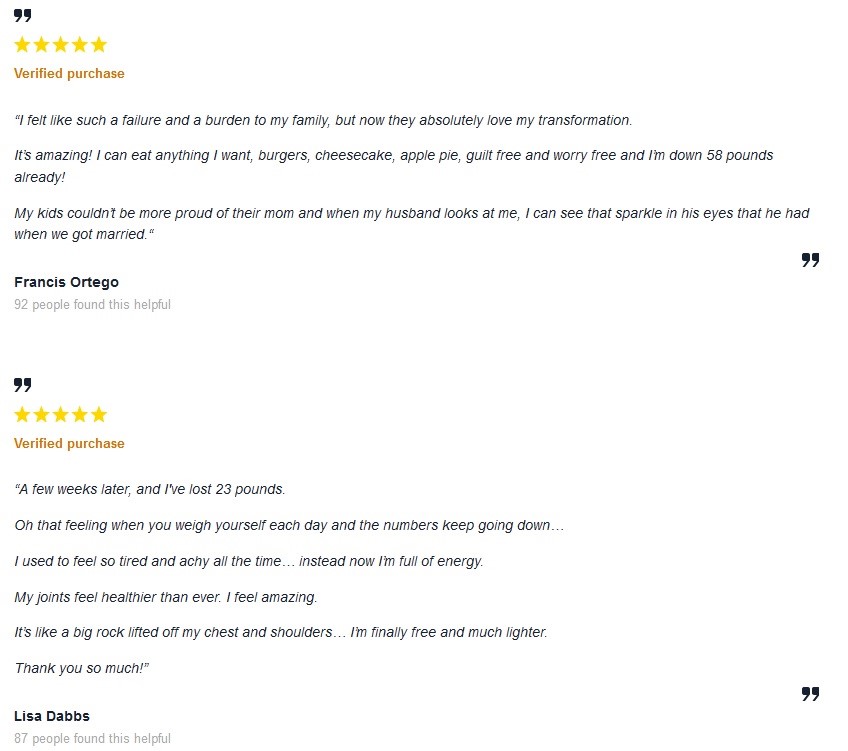Click the fifth star in Francis Ortego's rating
Screen dimensions: 848x751
tap(98, 45)
